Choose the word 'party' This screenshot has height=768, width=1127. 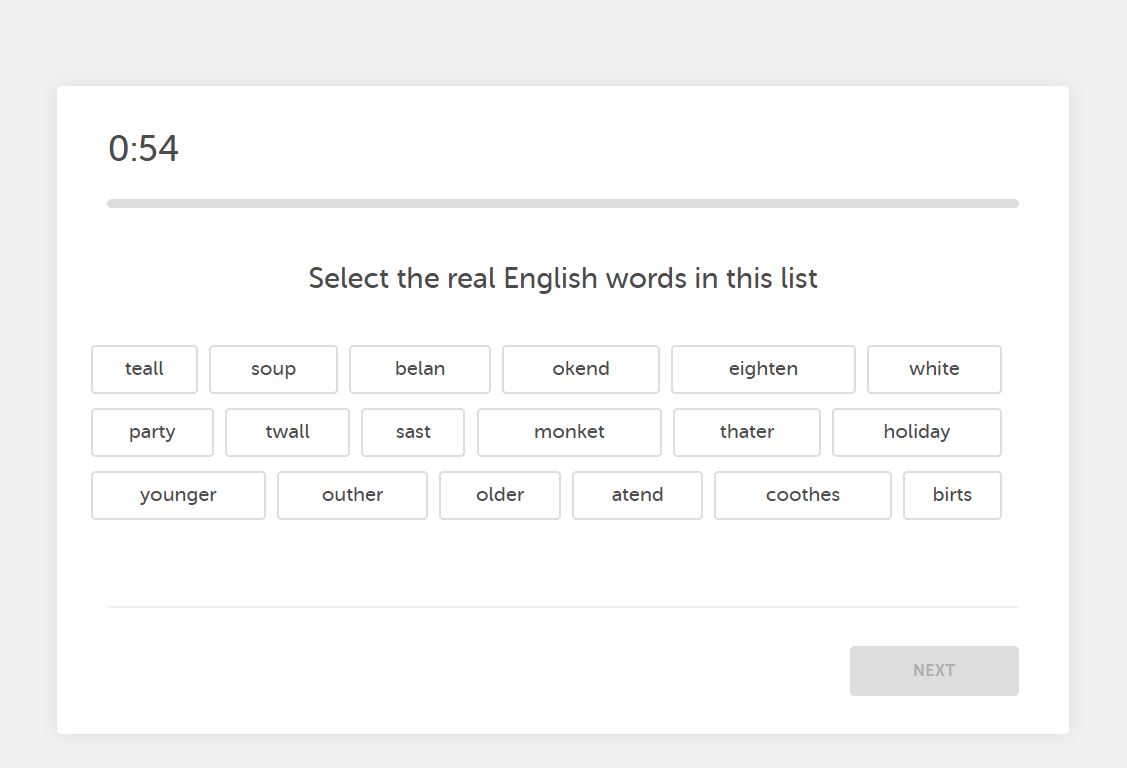pyautogui.click(x=152, y=432)
